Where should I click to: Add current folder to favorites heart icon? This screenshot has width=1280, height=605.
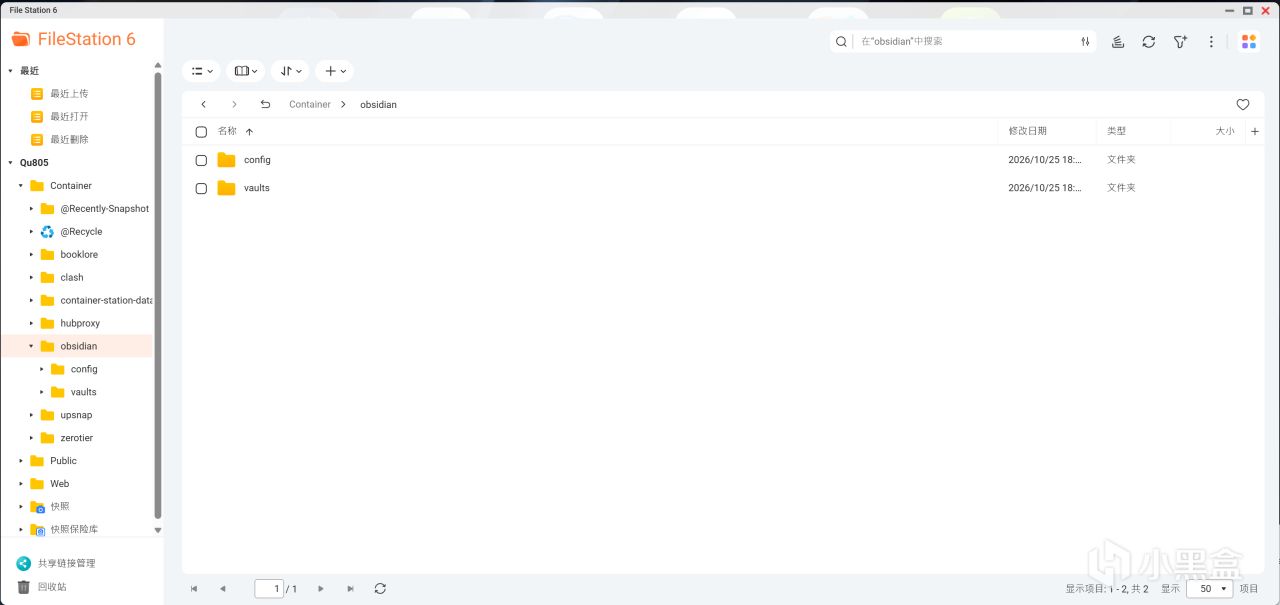click(x=1243, y=104)
